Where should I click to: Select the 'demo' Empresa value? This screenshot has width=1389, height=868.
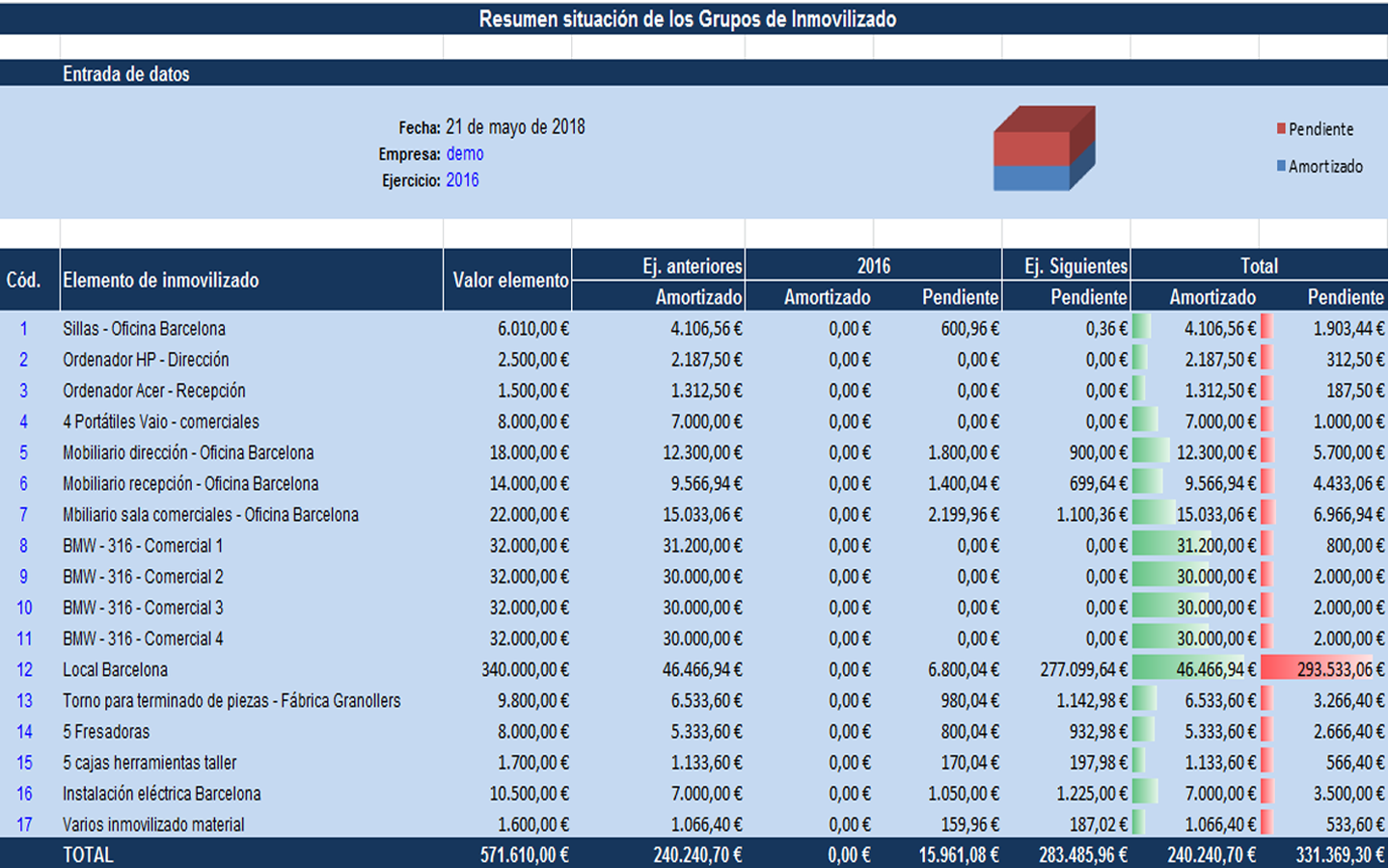point(465,154)
